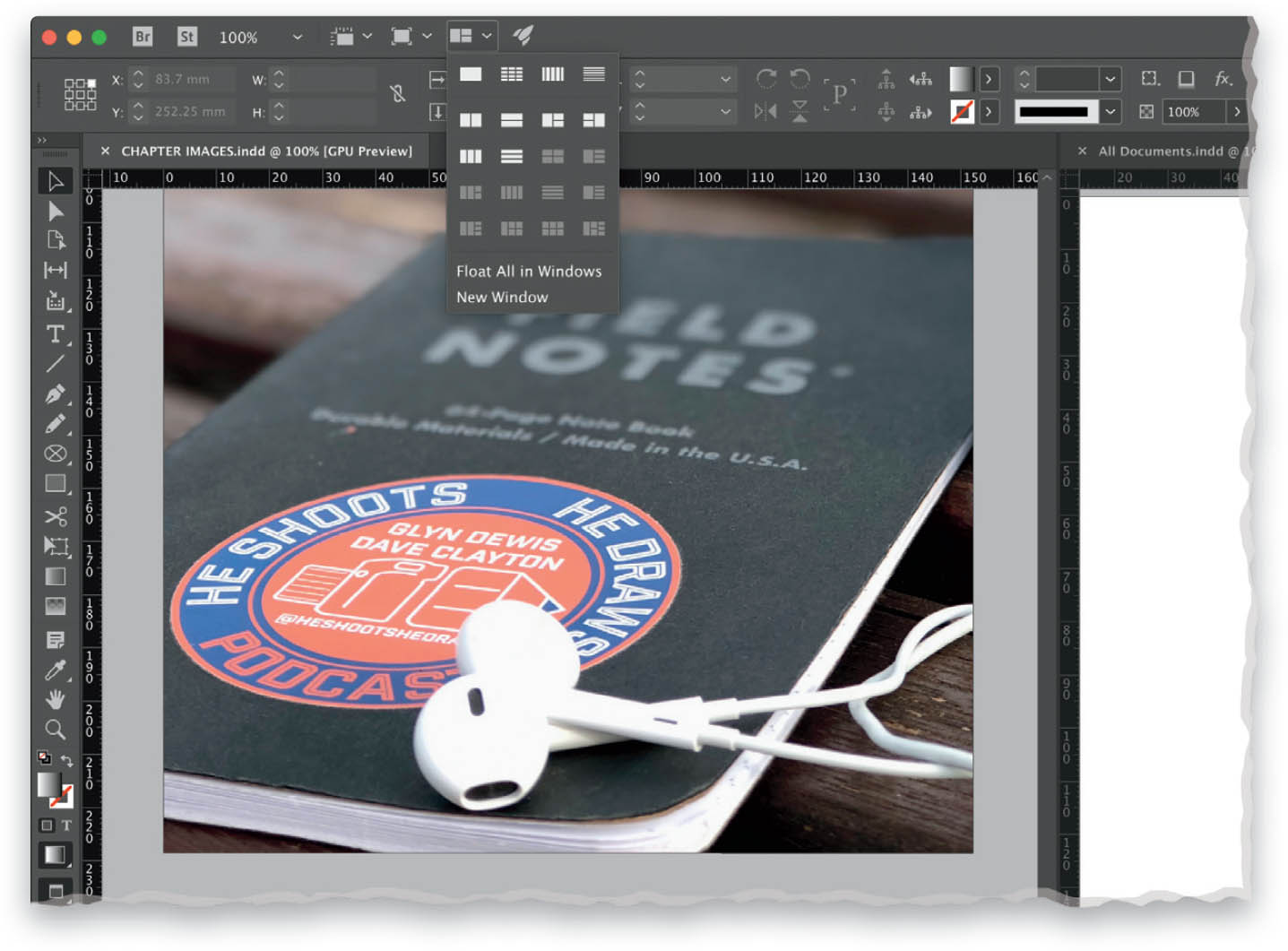Choose New Window menu entry
Viewport: 1288px width, 951px height.
[502, 297]
